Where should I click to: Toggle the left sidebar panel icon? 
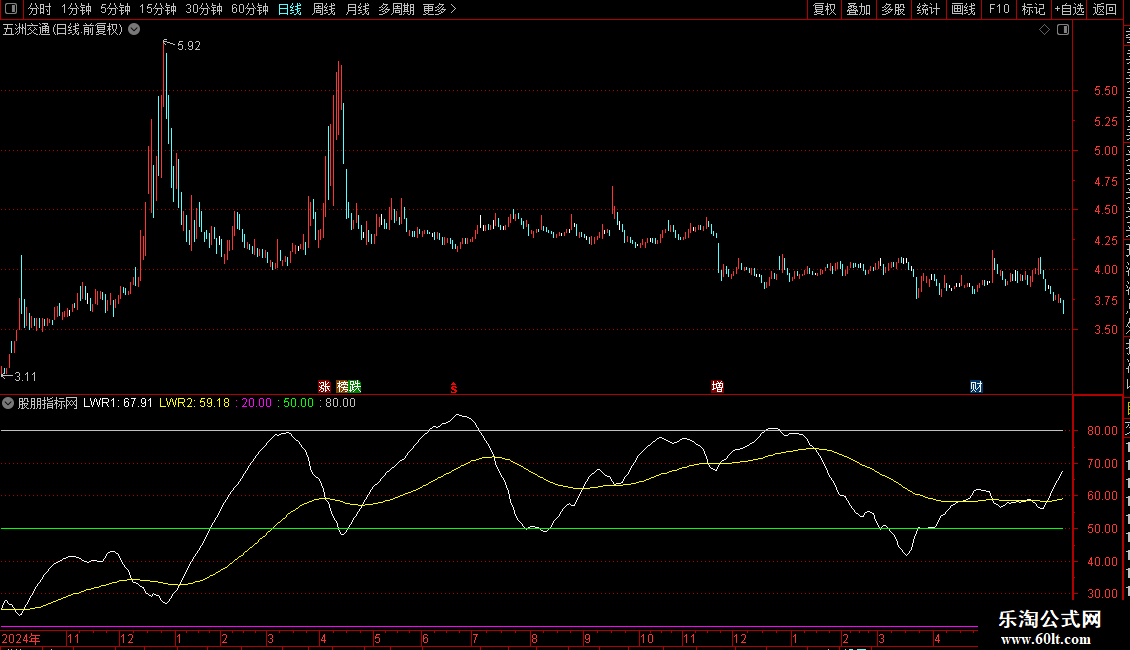pos(10,9)
